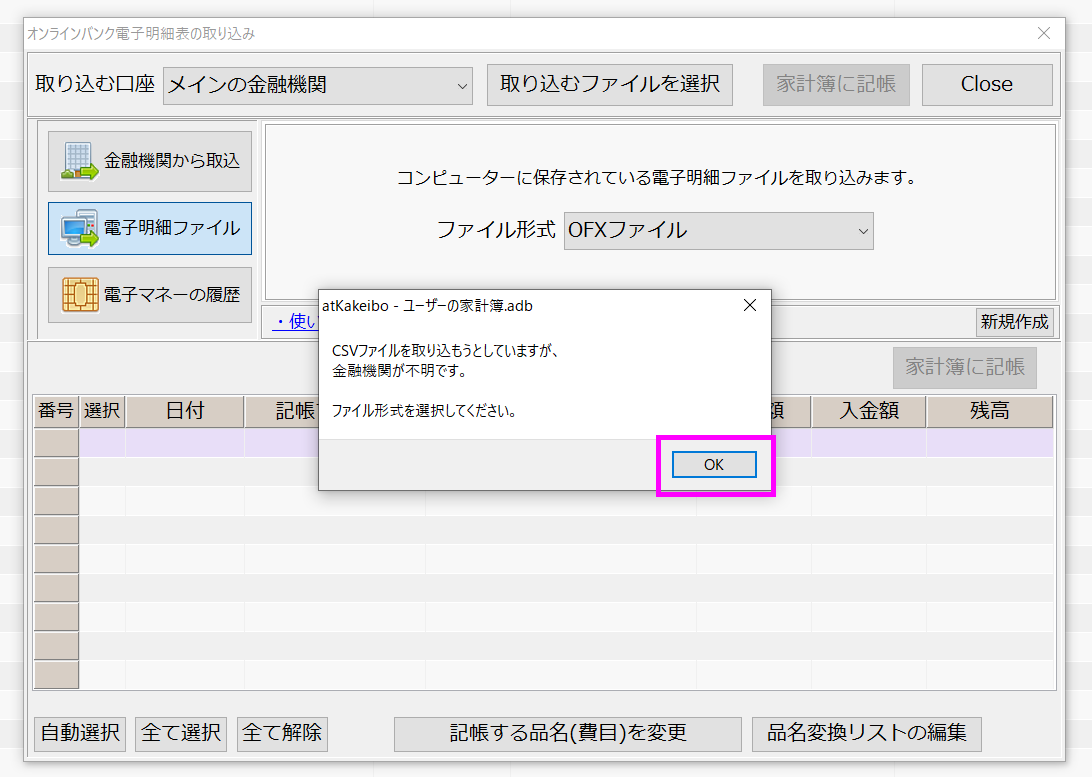Click the Close button at top right

pyautogui.click(x=986, y=85)
